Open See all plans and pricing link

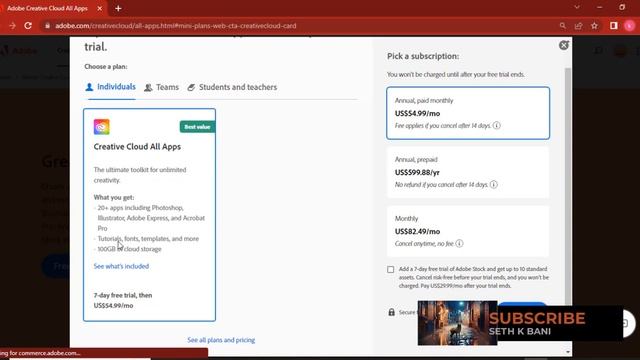click(x=221, y=340)
